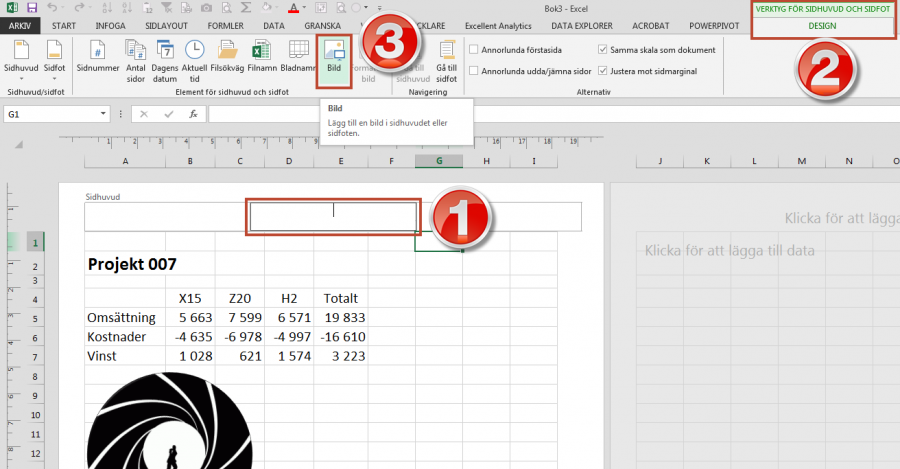Click Gå till sidfot button
The image size is (900, 469).
click(x=447, y=61)
